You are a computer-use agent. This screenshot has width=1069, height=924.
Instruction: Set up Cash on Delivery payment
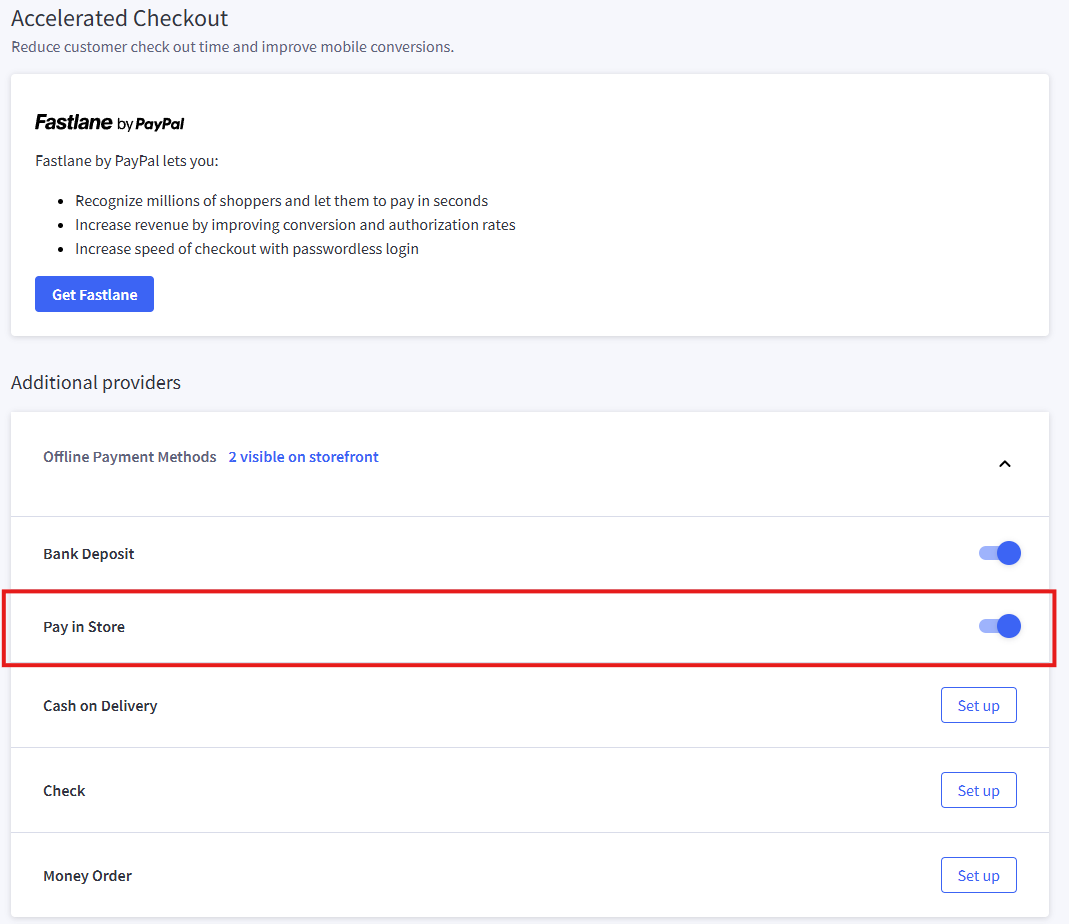pos(977,705)
